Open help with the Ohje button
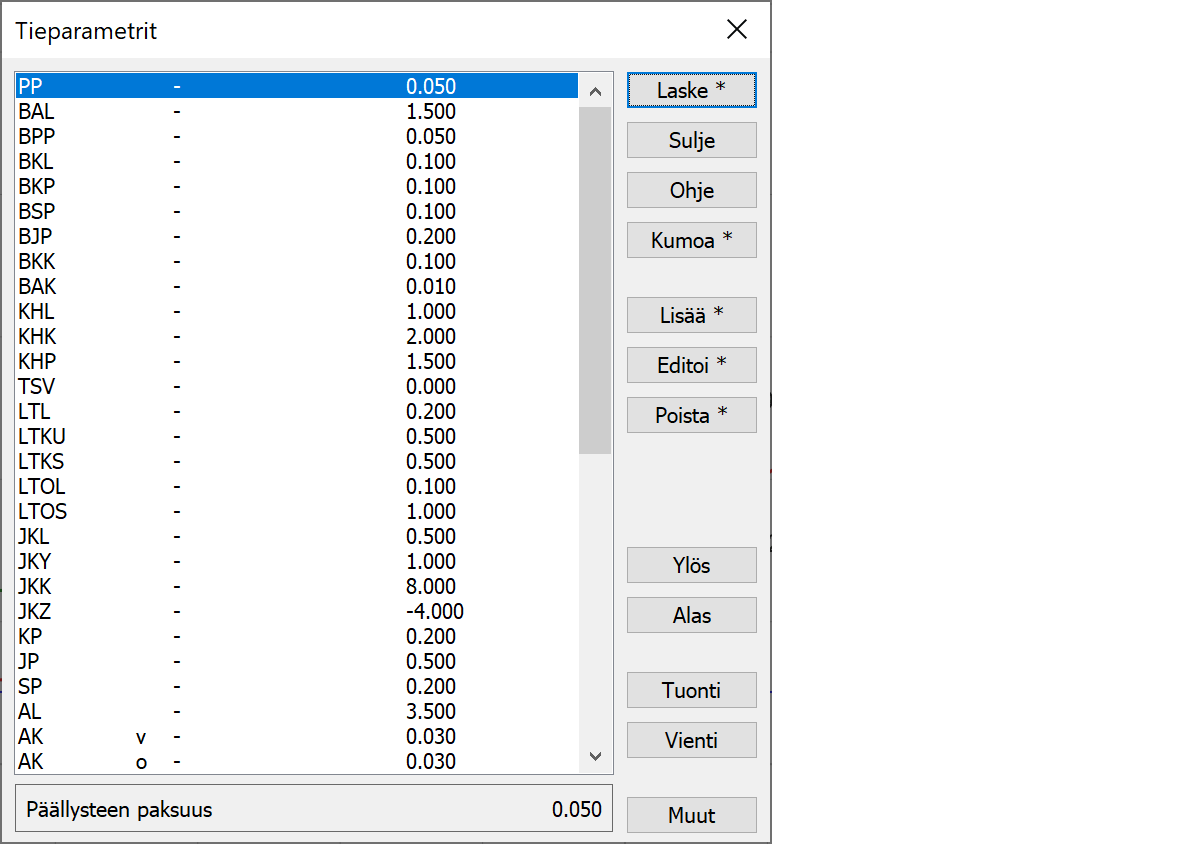This screenshot has width=1200, height=844. coord(691,190)
